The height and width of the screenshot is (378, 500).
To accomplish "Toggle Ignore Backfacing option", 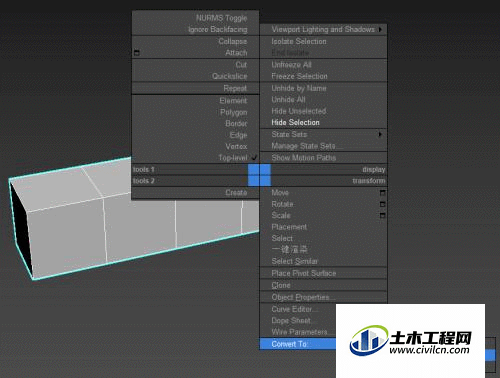I will [x=218, y=30].
